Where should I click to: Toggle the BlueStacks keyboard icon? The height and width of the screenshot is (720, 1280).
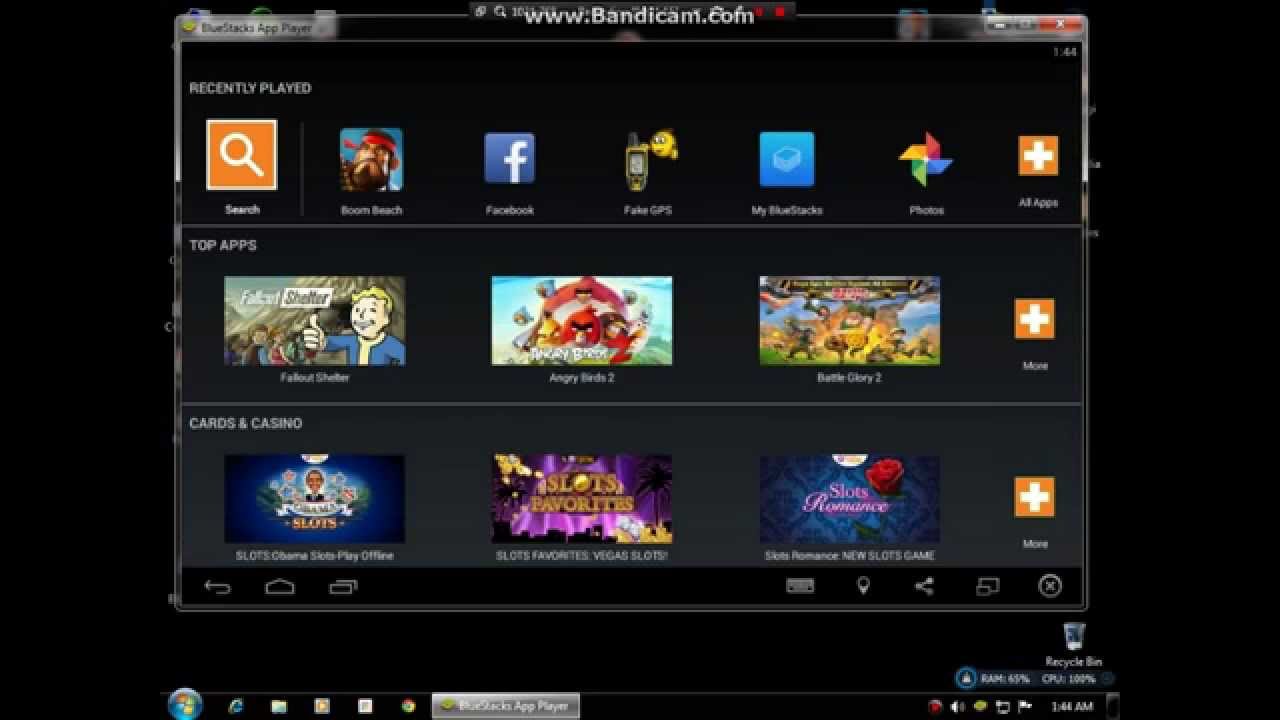pyautogui.click(x=800, y=587)
